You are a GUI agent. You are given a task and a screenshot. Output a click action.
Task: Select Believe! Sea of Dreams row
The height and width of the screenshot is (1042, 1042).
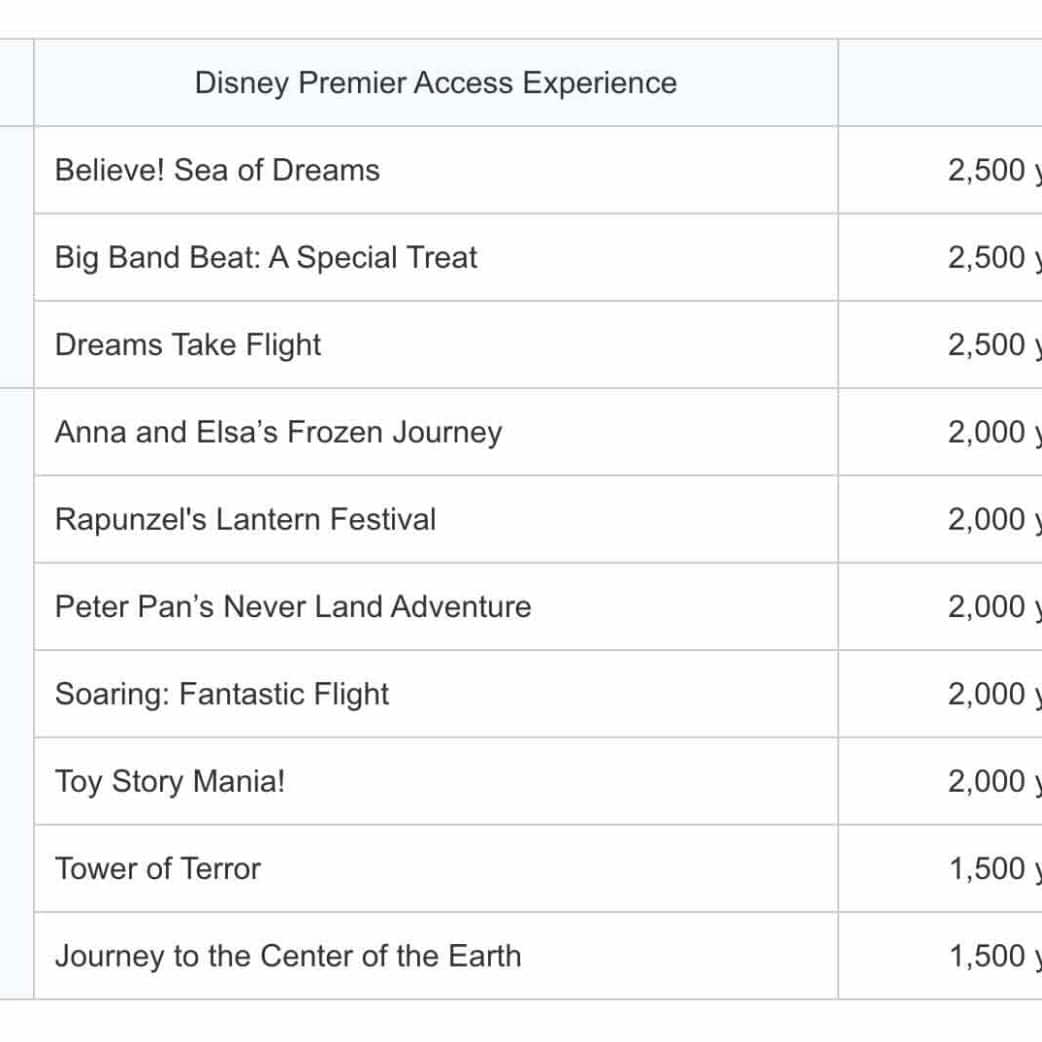217,170
